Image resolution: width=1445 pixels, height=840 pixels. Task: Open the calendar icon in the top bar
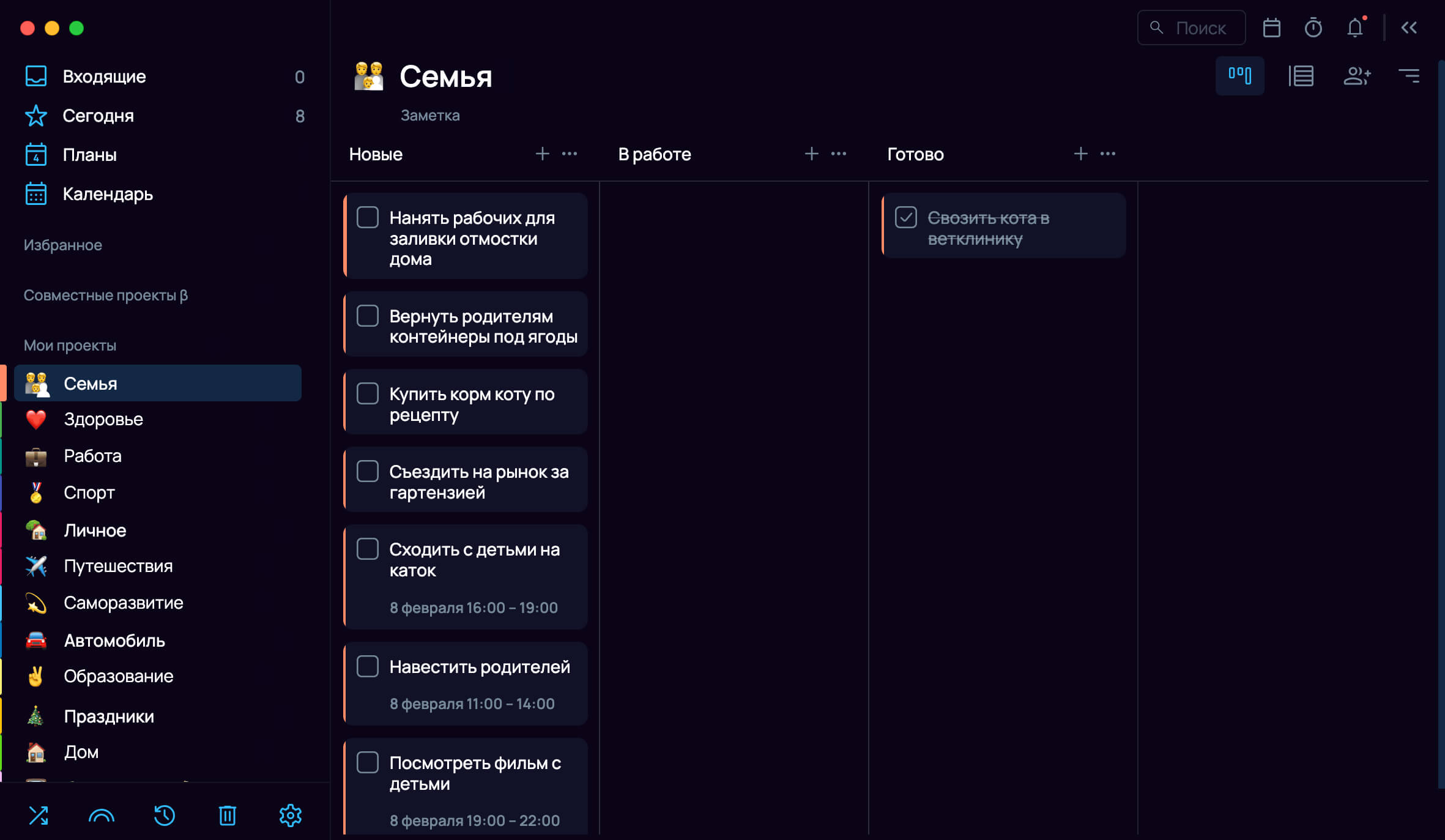coord(1271,28)
